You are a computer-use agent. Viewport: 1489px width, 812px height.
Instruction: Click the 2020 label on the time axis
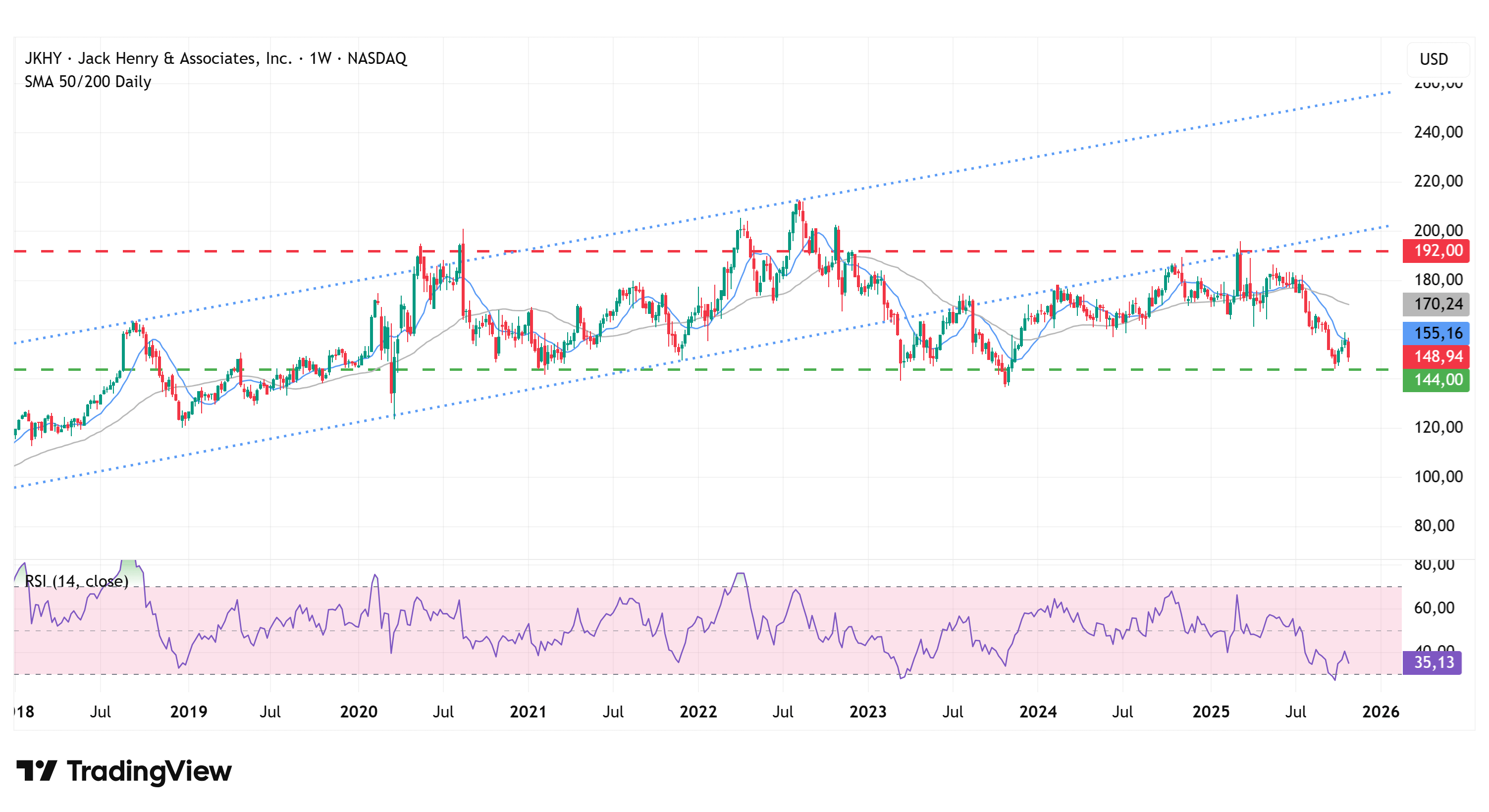pos(358,711)
